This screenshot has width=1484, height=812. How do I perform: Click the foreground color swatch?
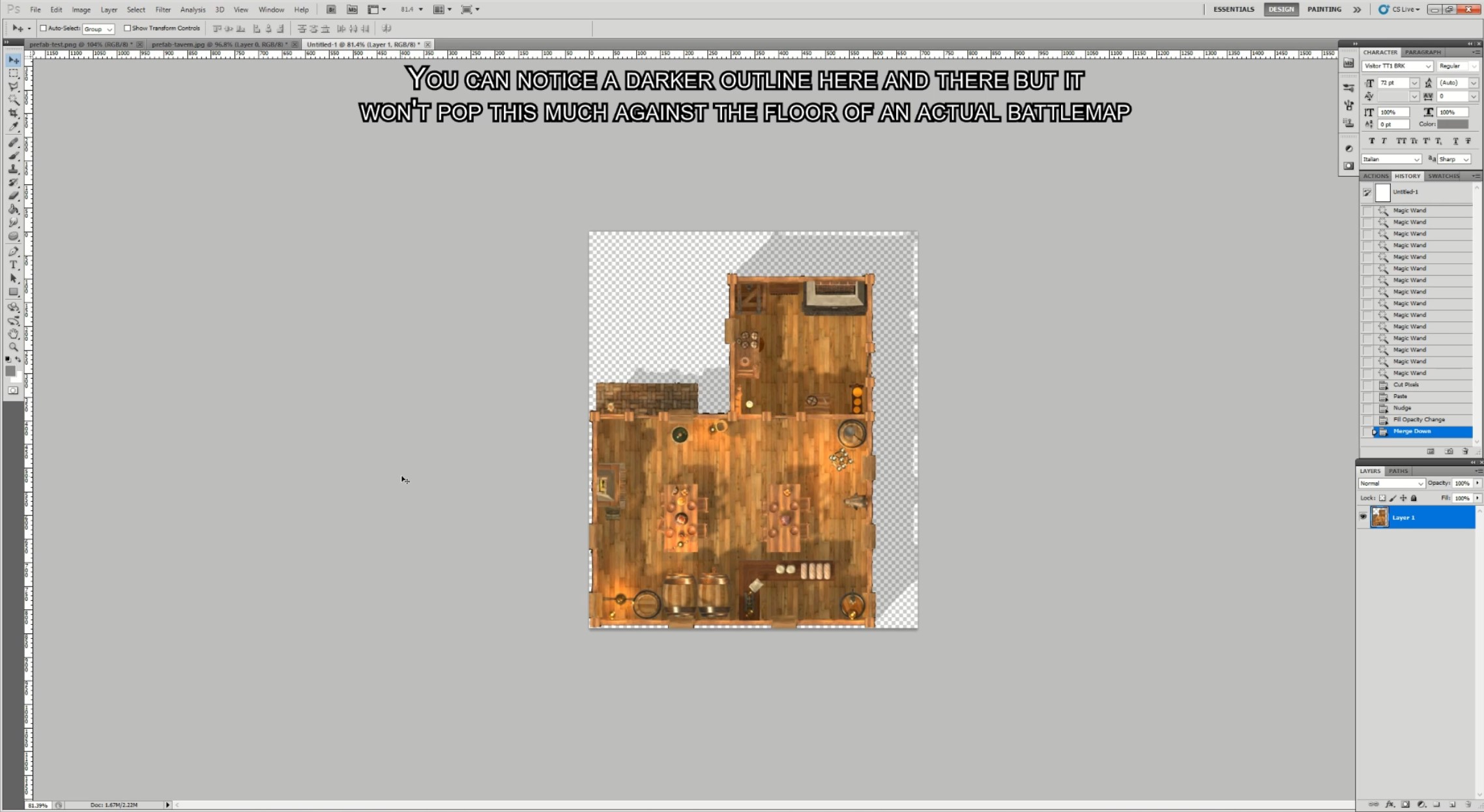tap(10, 370)
